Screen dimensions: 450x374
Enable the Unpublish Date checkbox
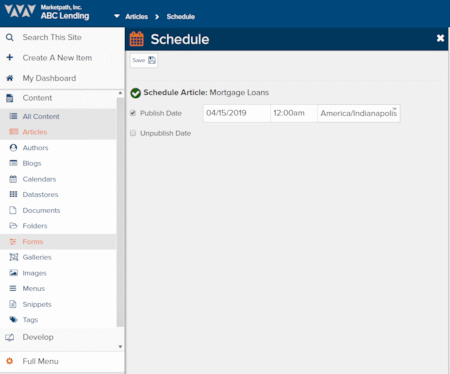tap(133, 133)
